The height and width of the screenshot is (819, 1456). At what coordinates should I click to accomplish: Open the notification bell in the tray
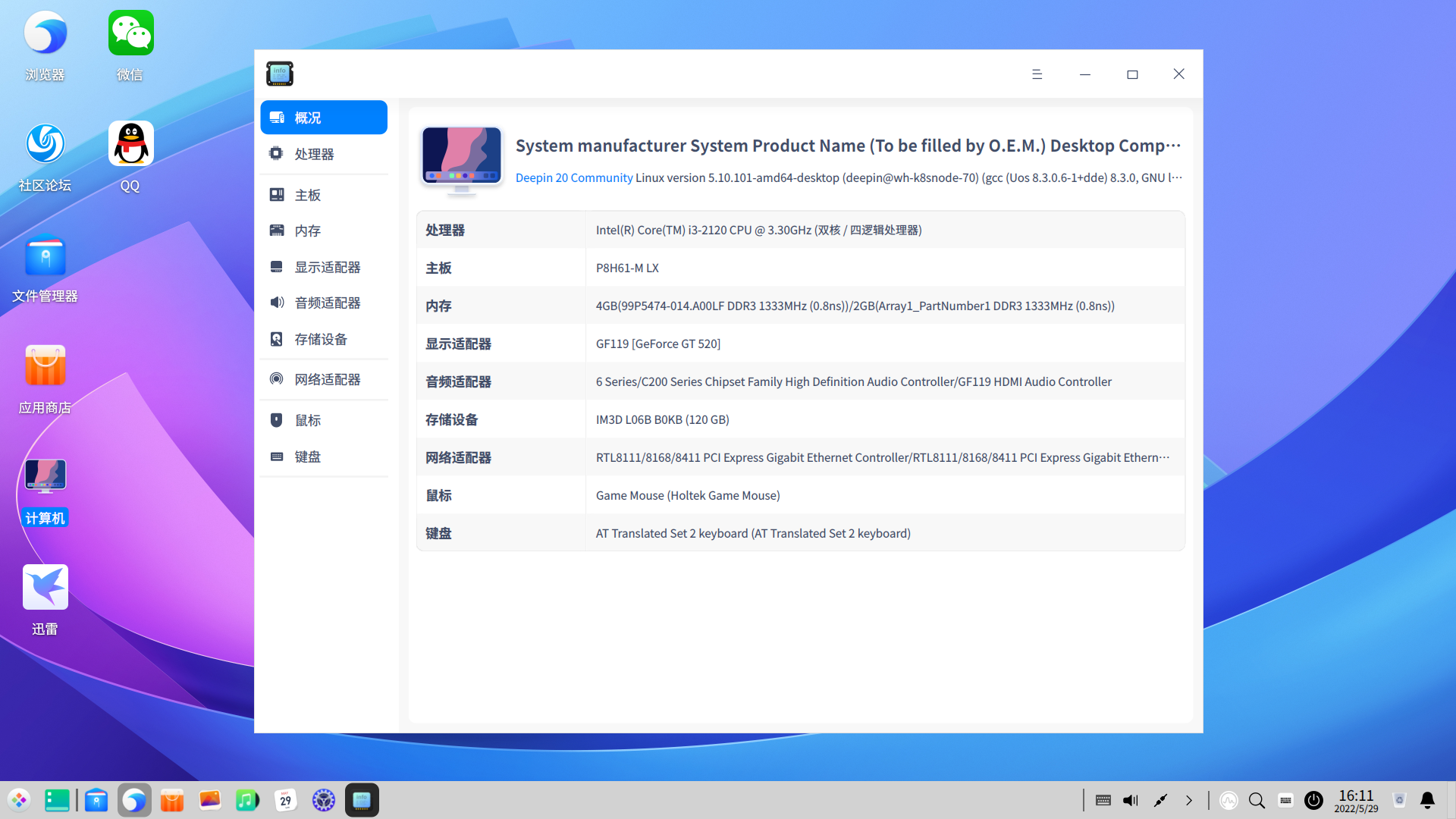click(x=1427, y=800)
